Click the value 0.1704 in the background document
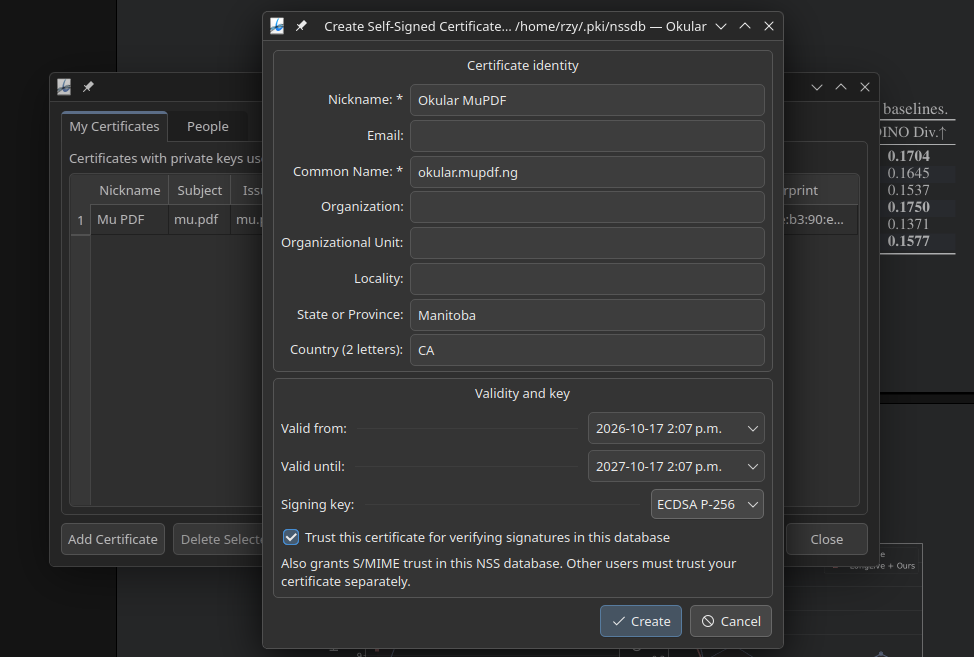Image resolution: width=974 pixels, height=657 pixels. pyautogui.click(x=908, y=156)
